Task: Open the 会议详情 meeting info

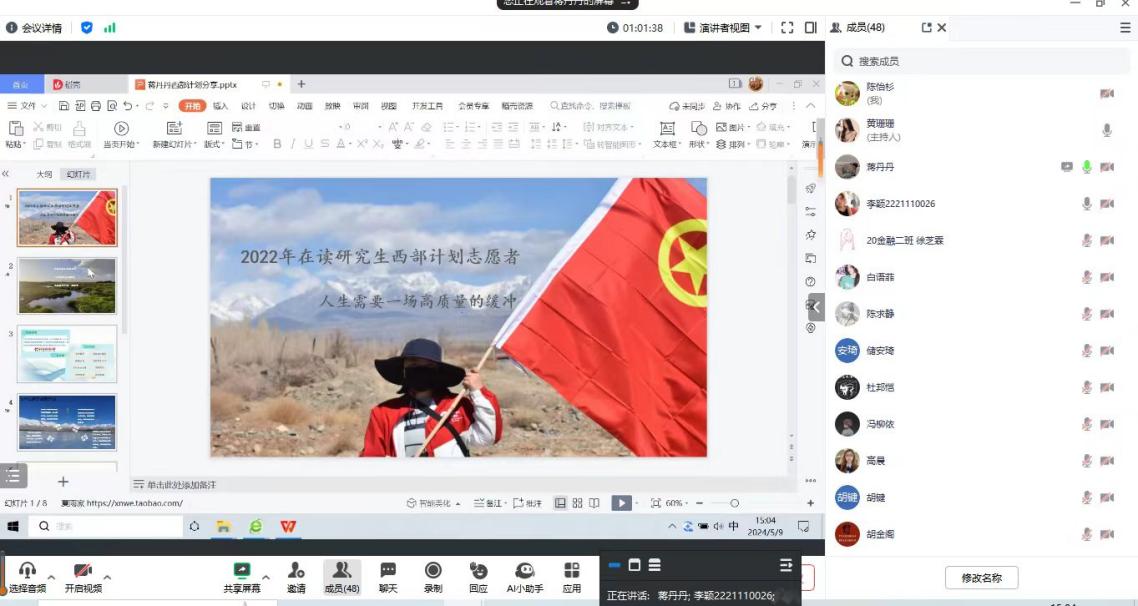Action: point(35,28)
